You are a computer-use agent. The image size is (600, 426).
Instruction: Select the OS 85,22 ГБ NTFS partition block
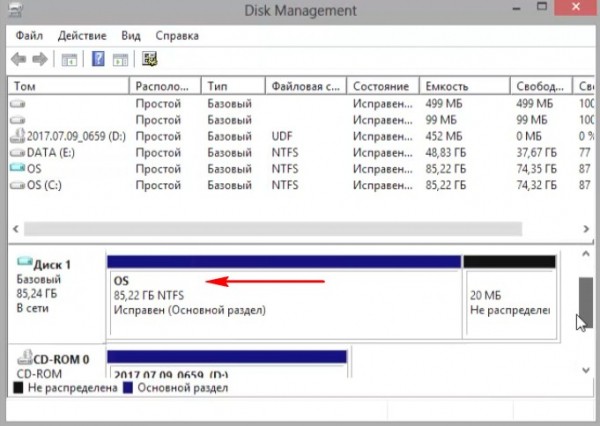[284, 297]
